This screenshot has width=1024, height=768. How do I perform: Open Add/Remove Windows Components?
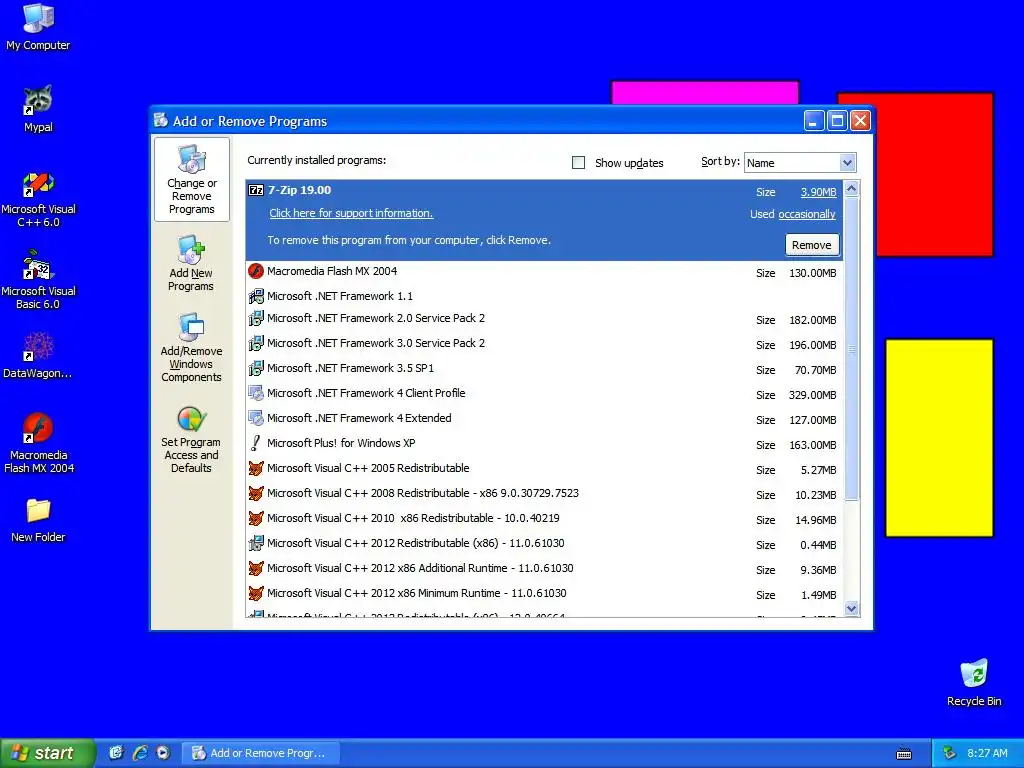[191, 347]
